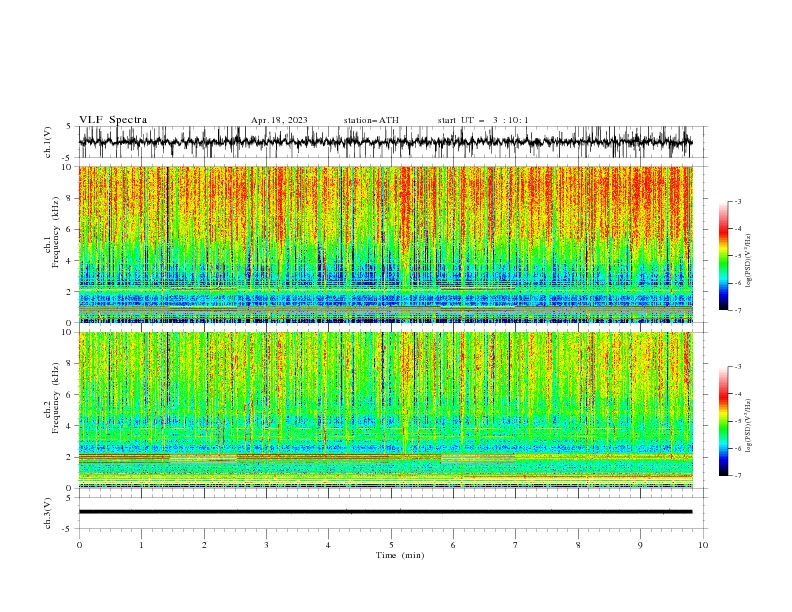Click the ch.1 colorbar gradient strip
Image resolution: width=792 pixels, height=612 pixels.
click(724, 255)
